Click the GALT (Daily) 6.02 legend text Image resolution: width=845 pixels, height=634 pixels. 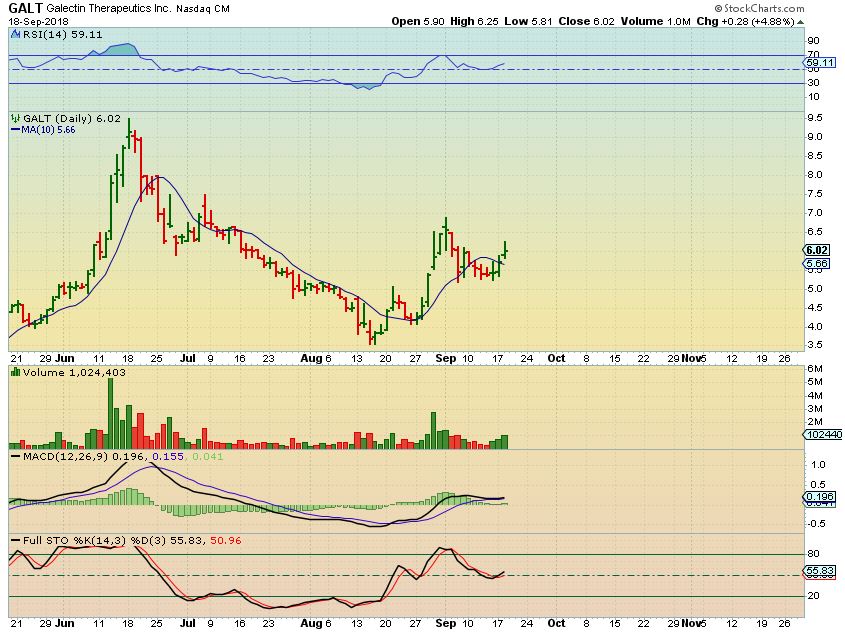click(x=72, y=119)
